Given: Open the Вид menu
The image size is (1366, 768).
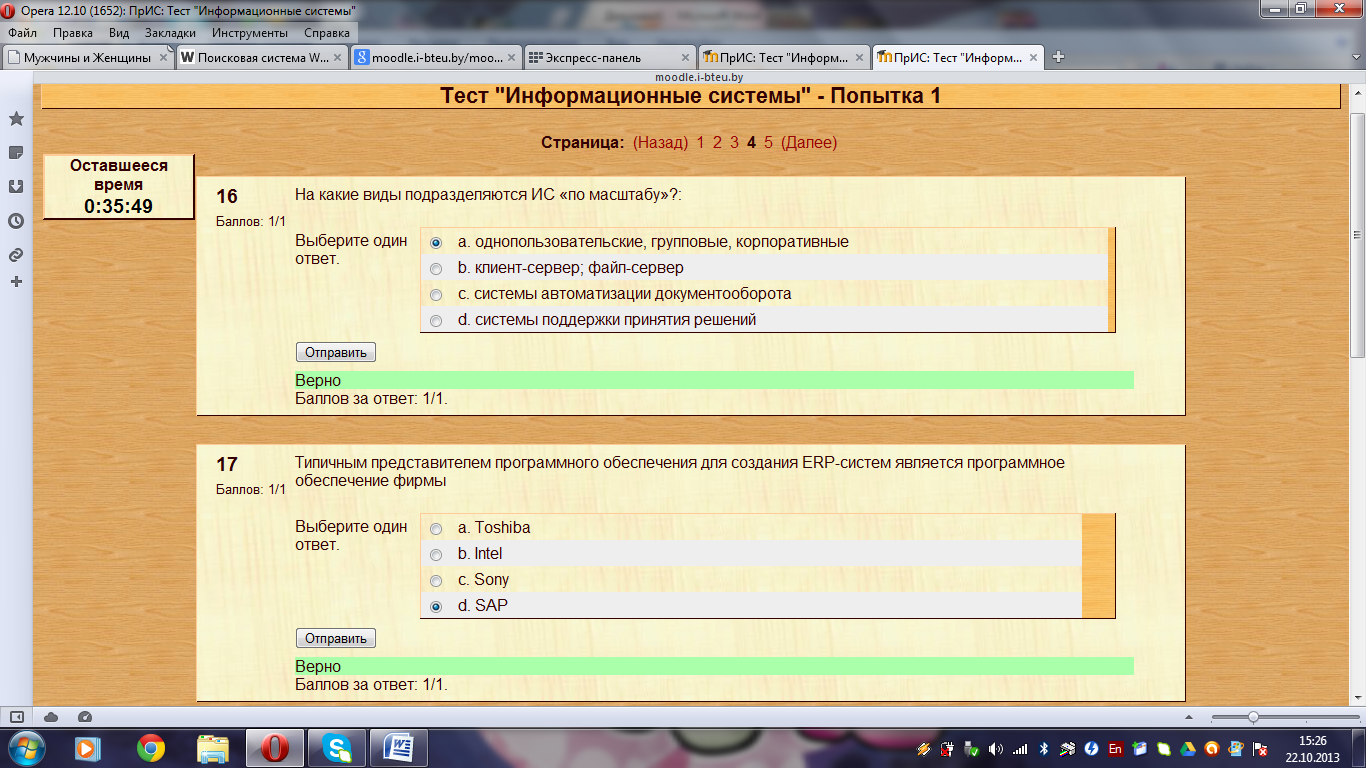Looking at the screenshot, I should (119, 33).
